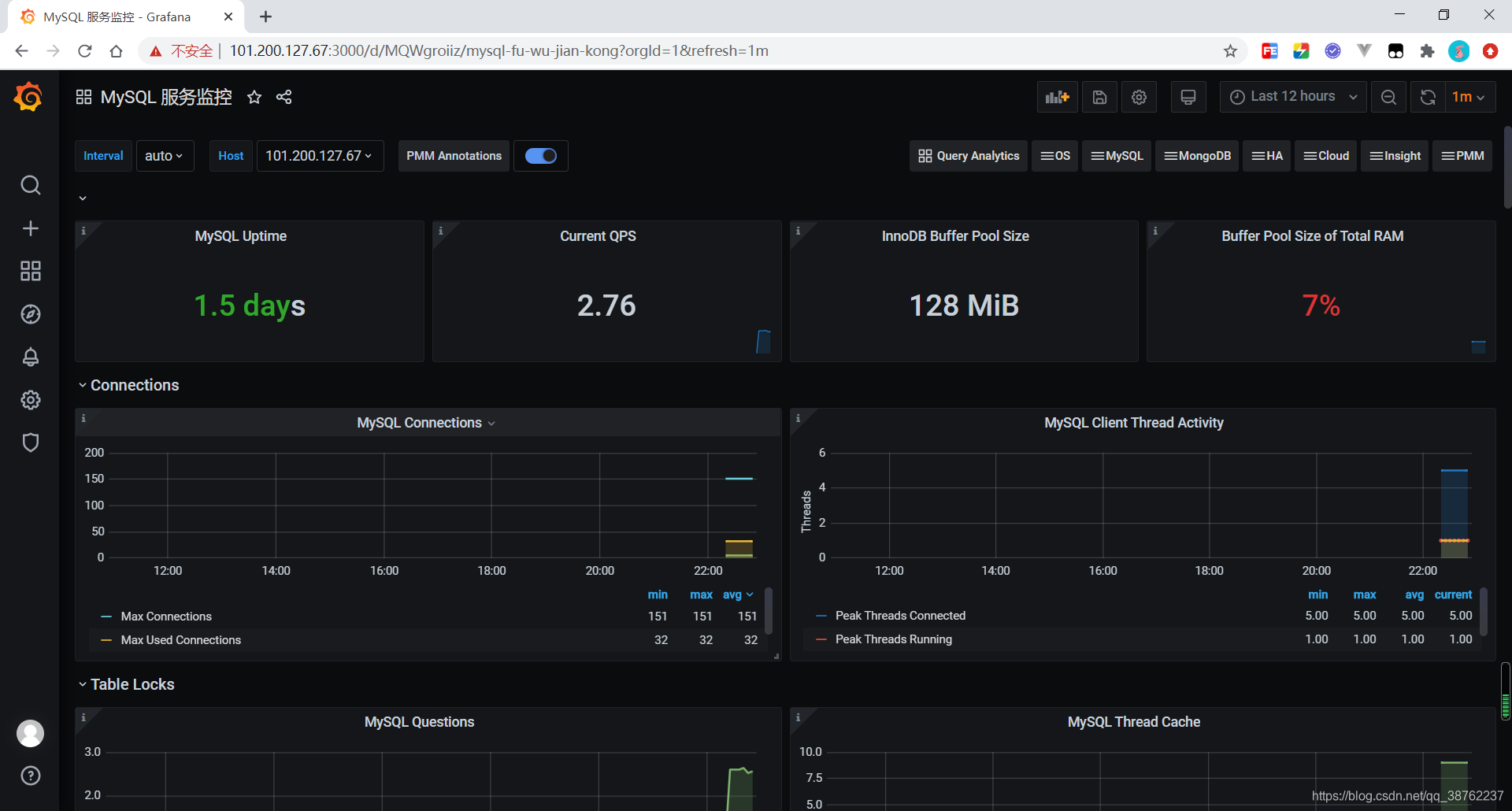Open the PMM menu
1512x811 pixels.
1462,156
